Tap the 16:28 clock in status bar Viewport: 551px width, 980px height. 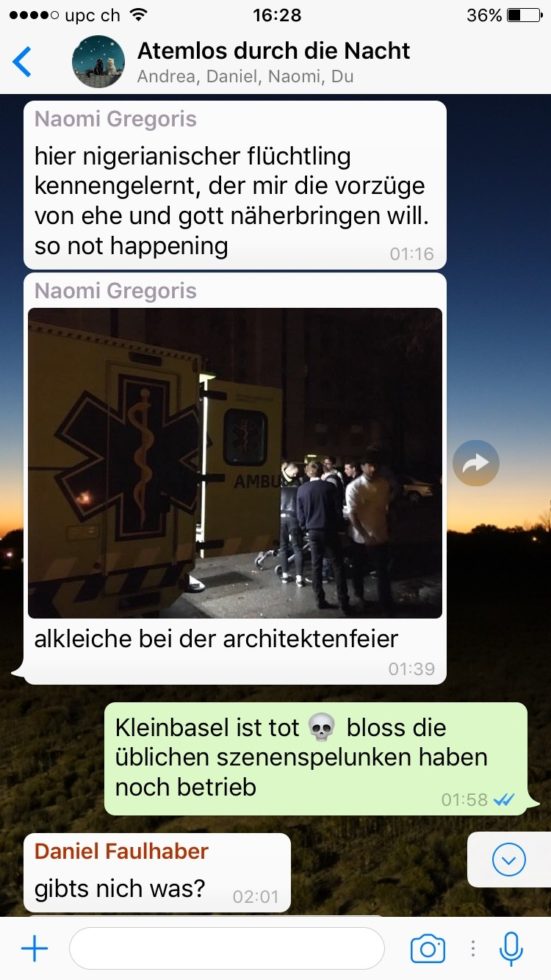pyautogui.click(x=277, y=15)
